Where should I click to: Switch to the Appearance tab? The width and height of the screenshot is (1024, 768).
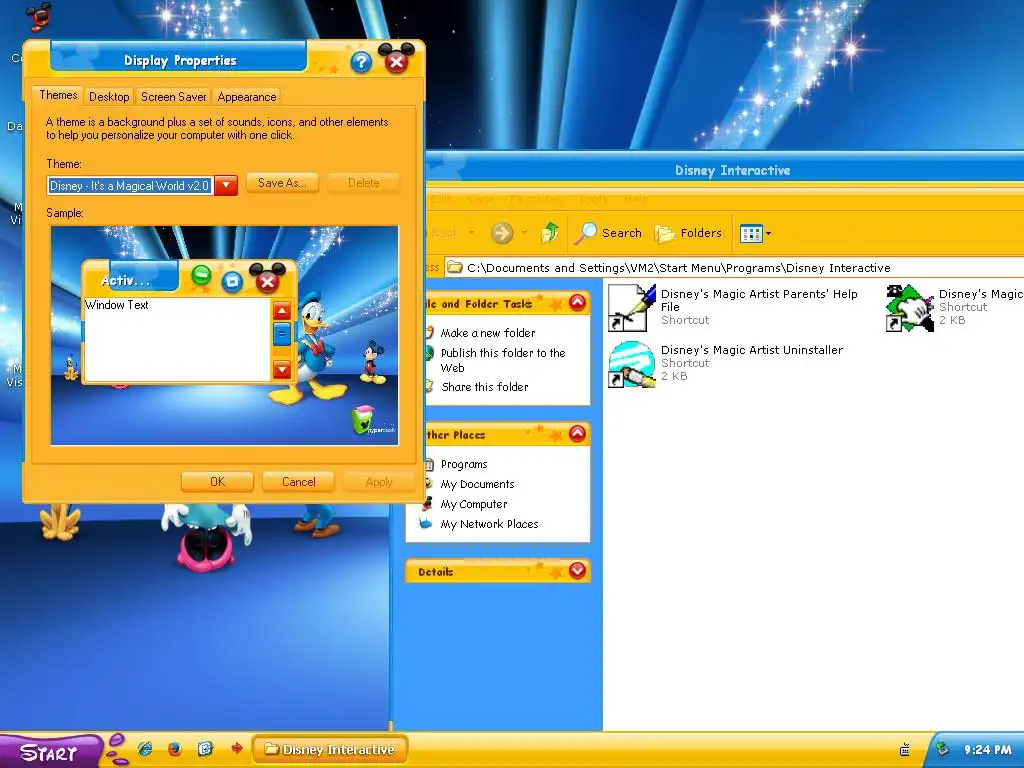pyautogui.click(x=247, y=97)
